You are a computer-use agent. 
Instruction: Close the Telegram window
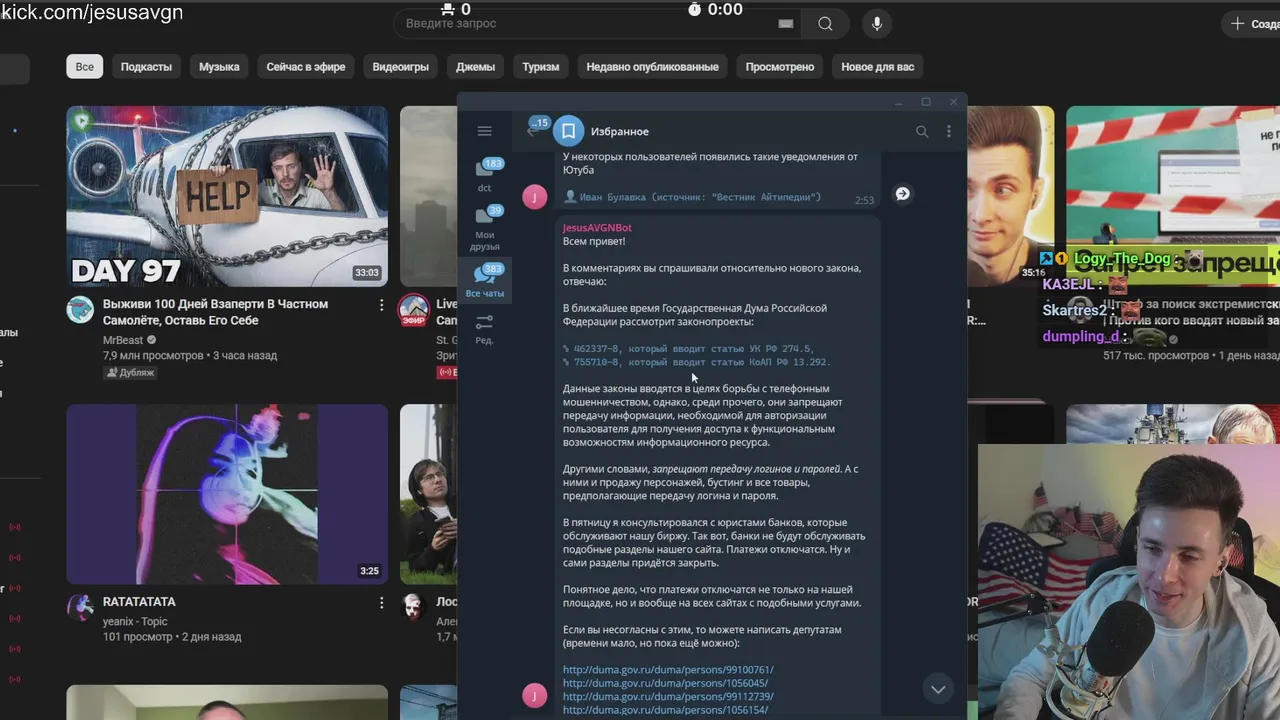953,101
